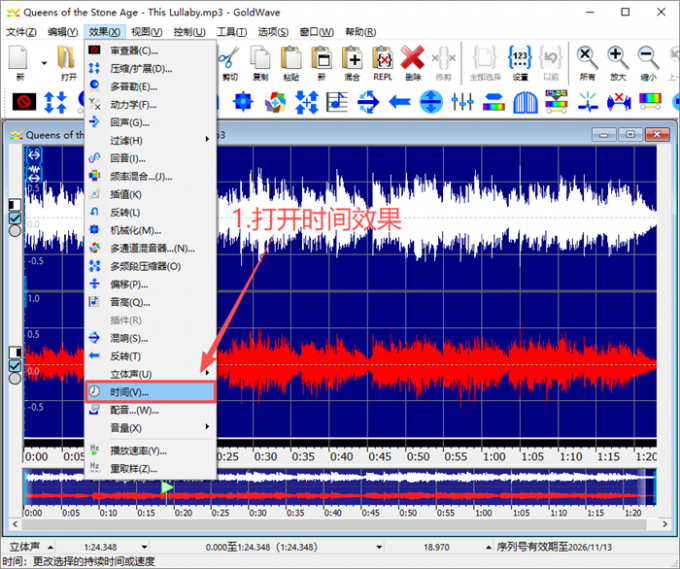
Task: Click the Mix clipboard plus icon
Action: click(x=352, y=58)
